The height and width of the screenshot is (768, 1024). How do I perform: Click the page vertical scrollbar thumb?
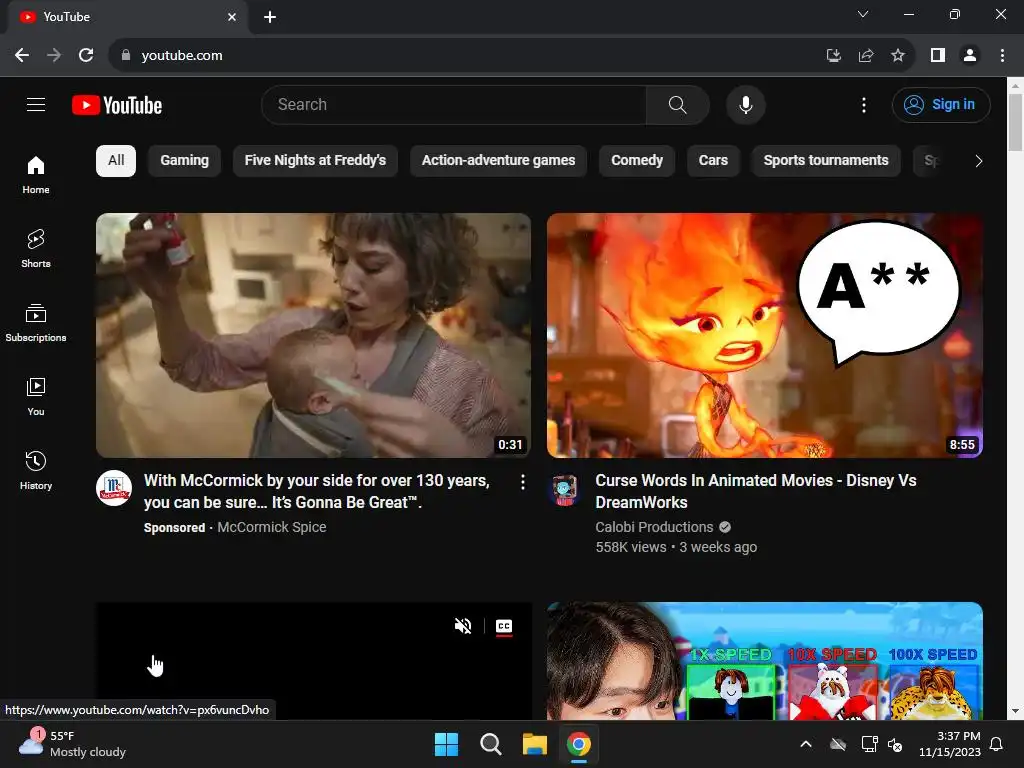(1015, 123)
